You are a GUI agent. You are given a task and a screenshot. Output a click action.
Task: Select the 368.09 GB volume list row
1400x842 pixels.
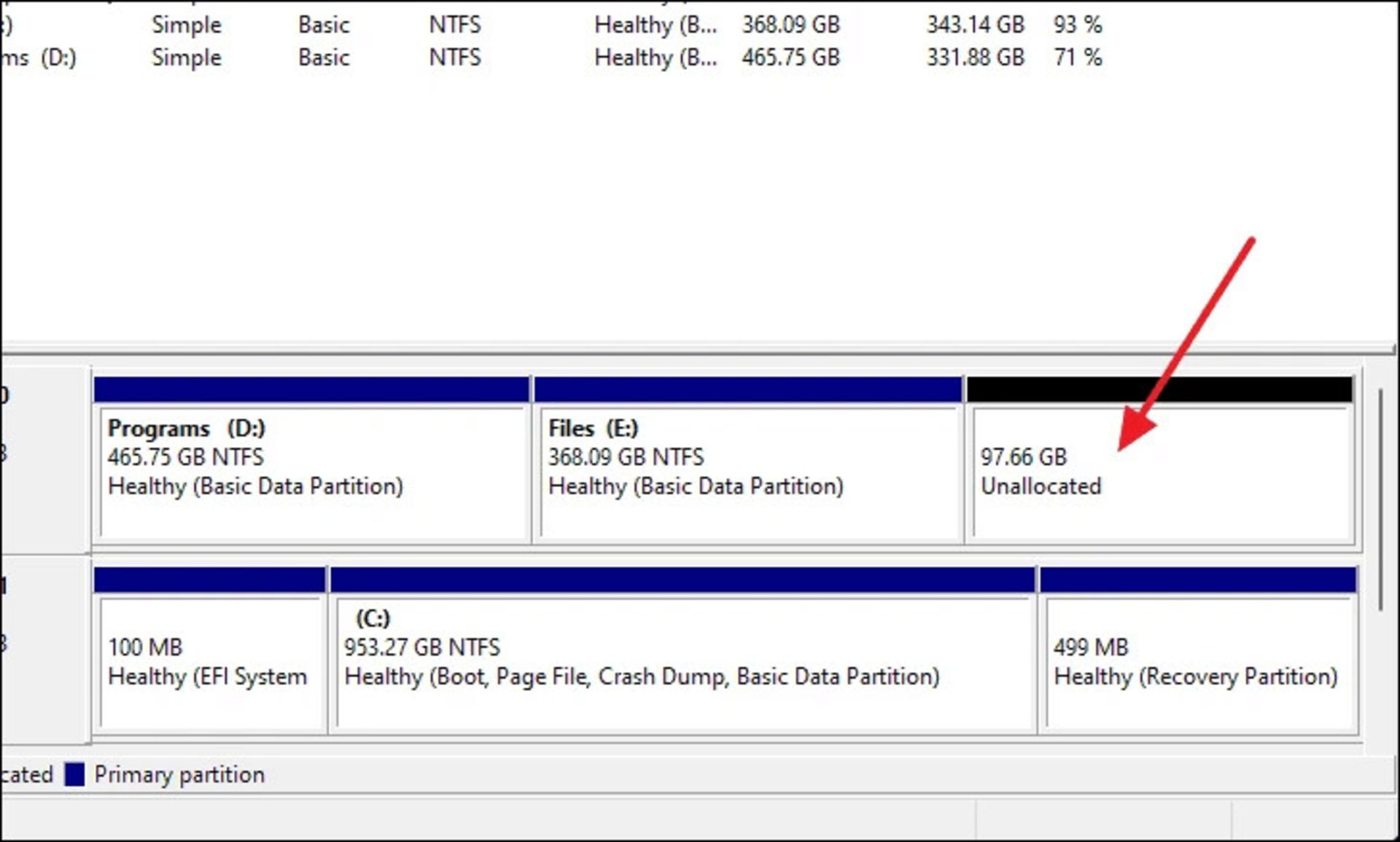(790, 25)
